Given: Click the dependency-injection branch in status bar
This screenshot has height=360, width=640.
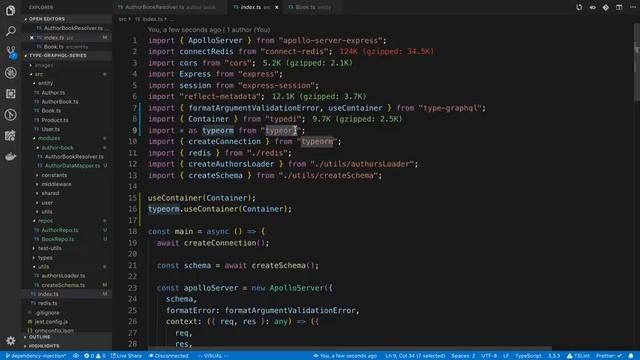Looking at the screenshot, I should 36,356.
